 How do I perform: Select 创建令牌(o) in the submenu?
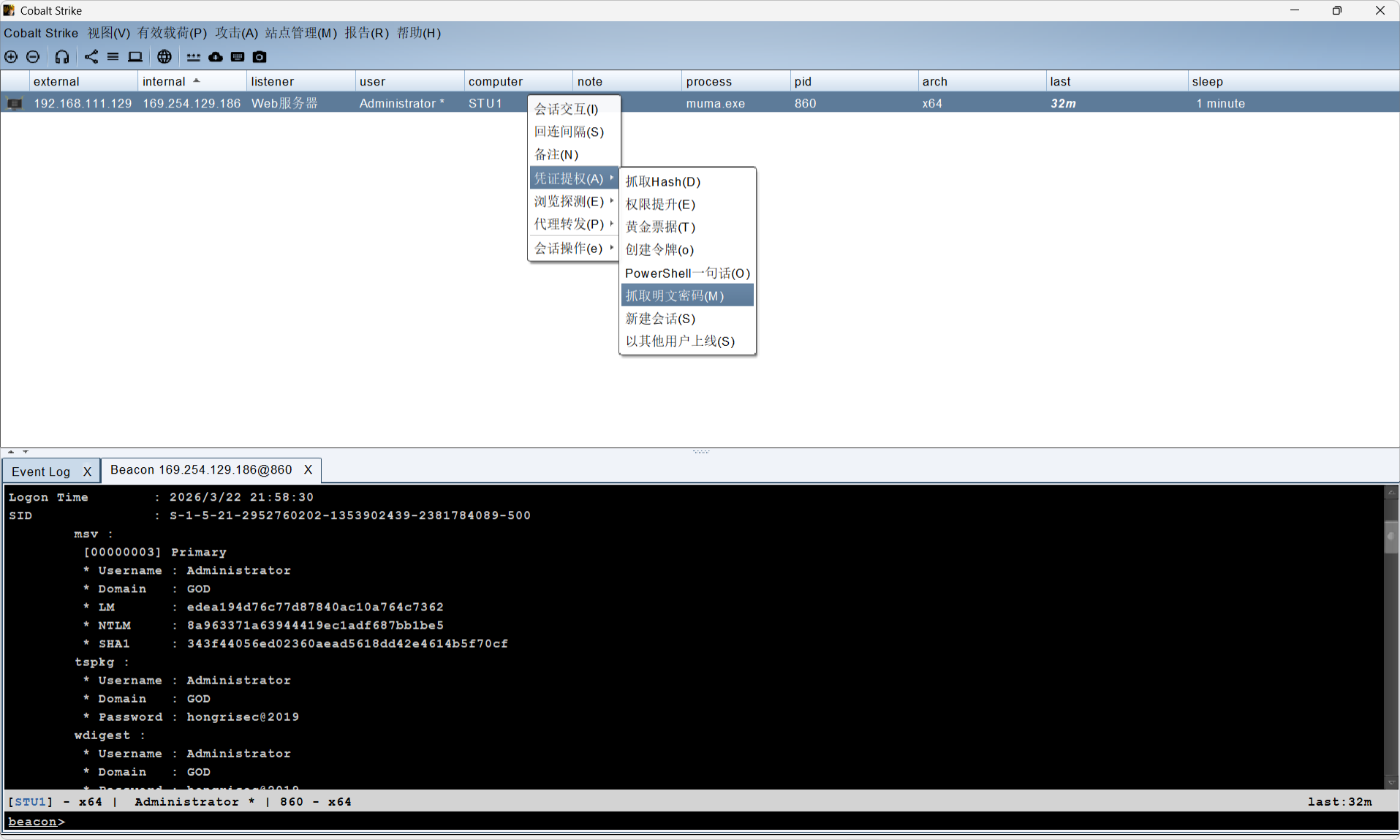pyautogui.click(x=687, y=249)
